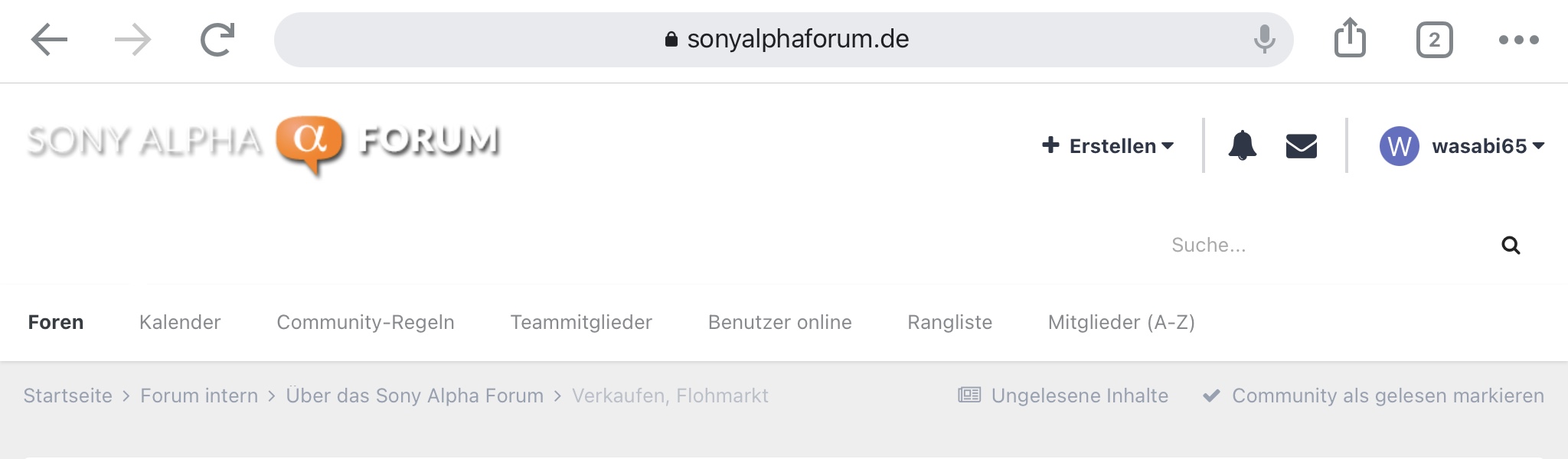Screen dimensions: 1568x459
Task: Select the Kalender tab
Action: [180, 322]
